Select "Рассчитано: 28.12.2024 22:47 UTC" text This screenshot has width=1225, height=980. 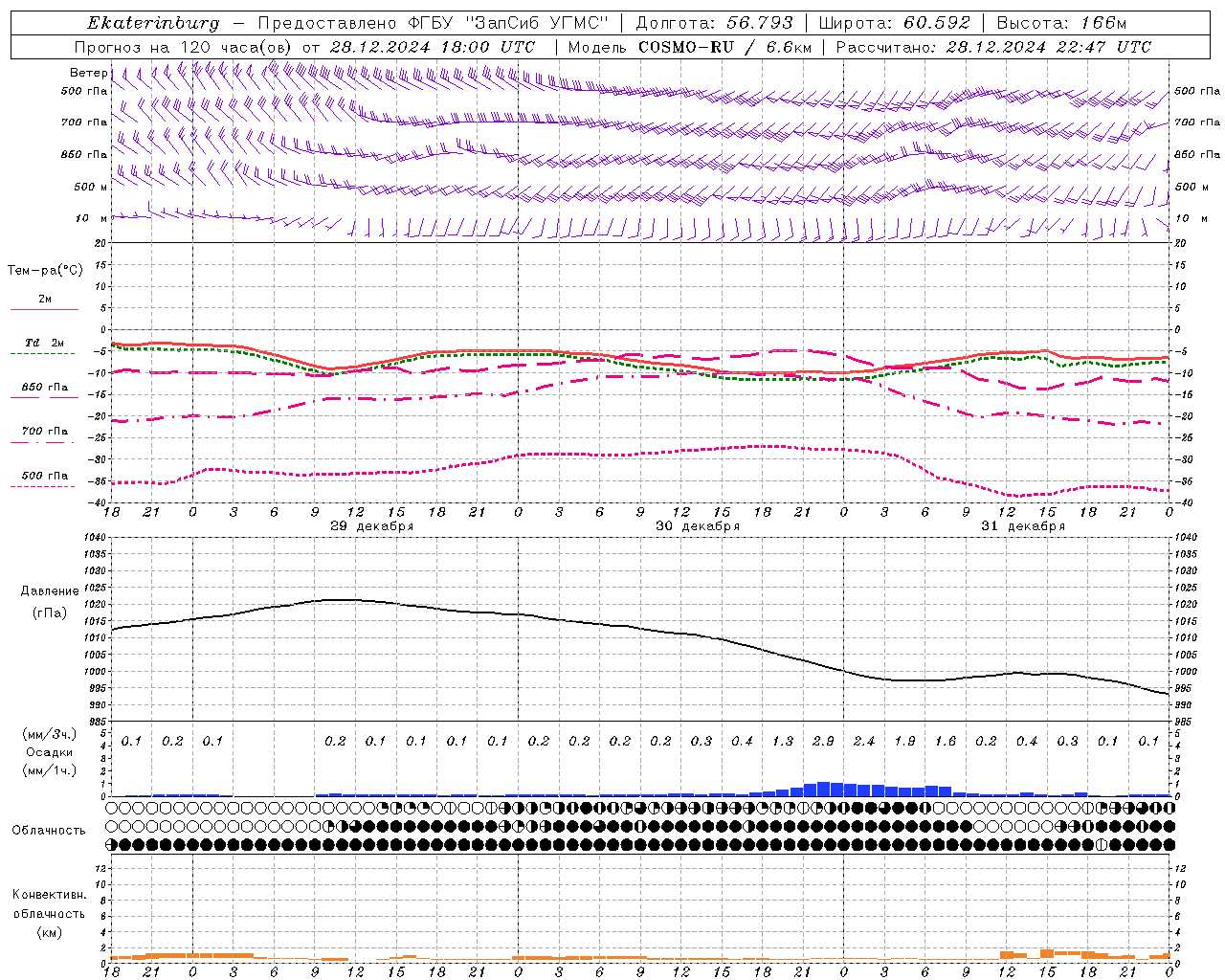(x=992, y=47)
